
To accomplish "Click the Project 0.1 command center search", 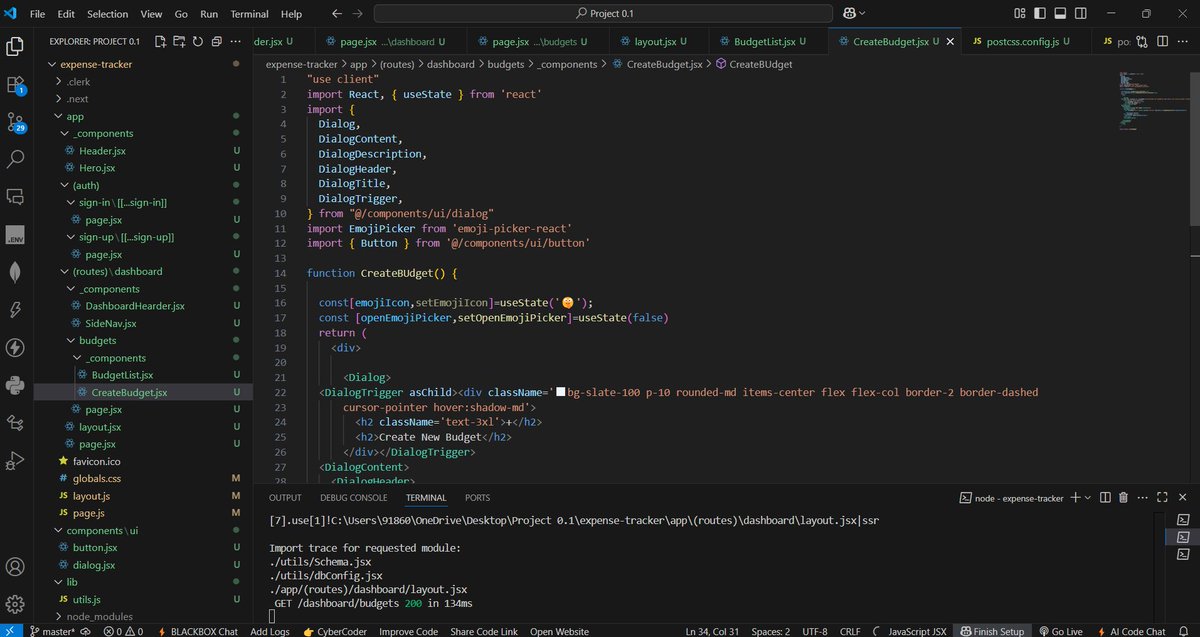I will (605, 14).
